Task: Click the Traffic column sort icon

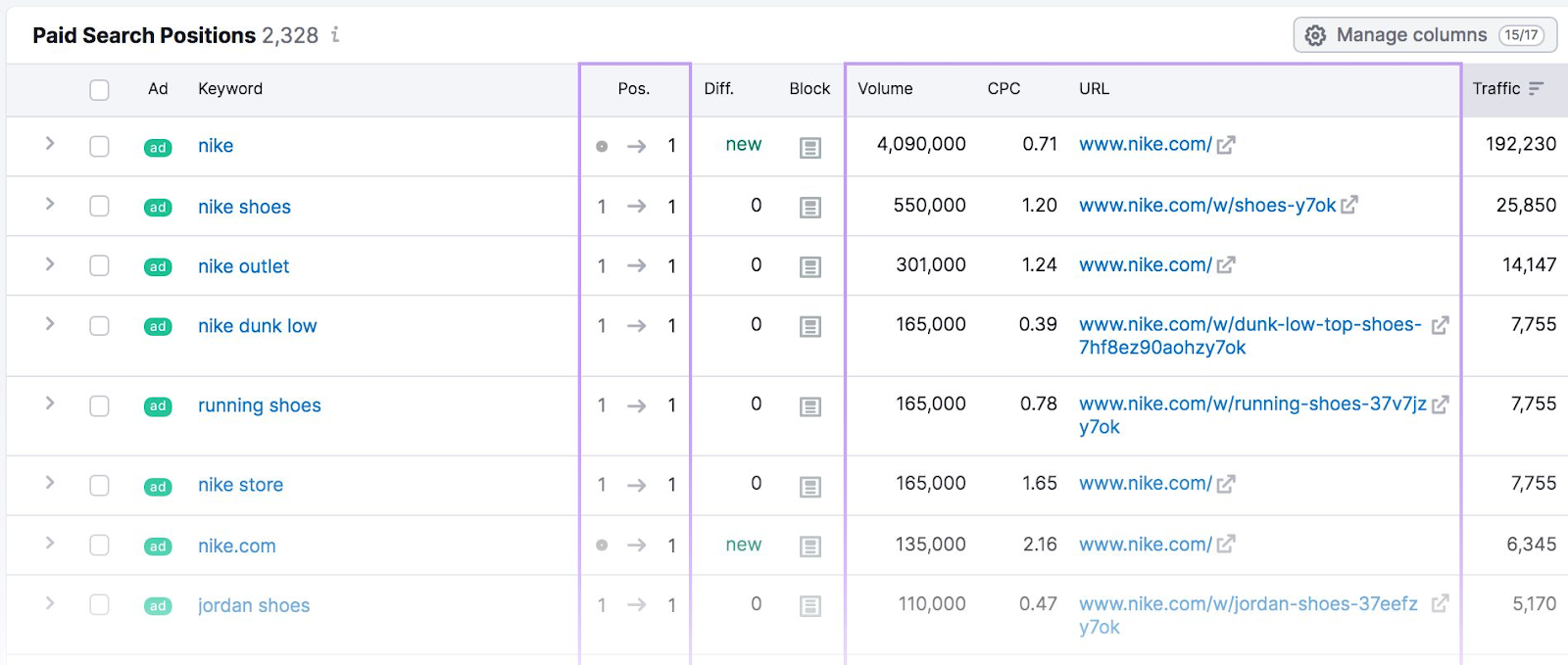Action: click(1536, 89)
